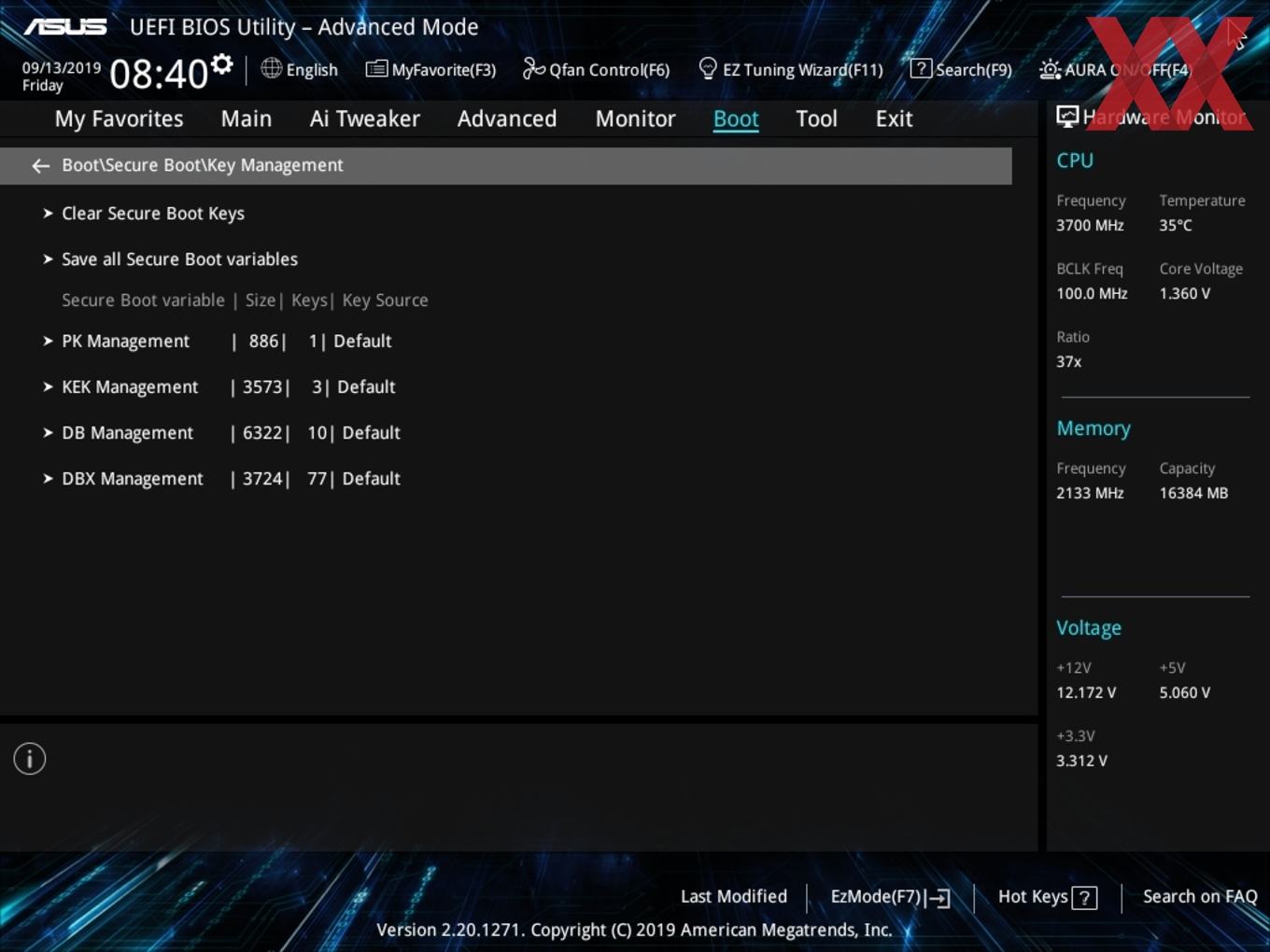The height and width of the screenshot is (952, 1270).
Task: Expand Save all Secure Boot variables arrow
Action: (48, 259)
